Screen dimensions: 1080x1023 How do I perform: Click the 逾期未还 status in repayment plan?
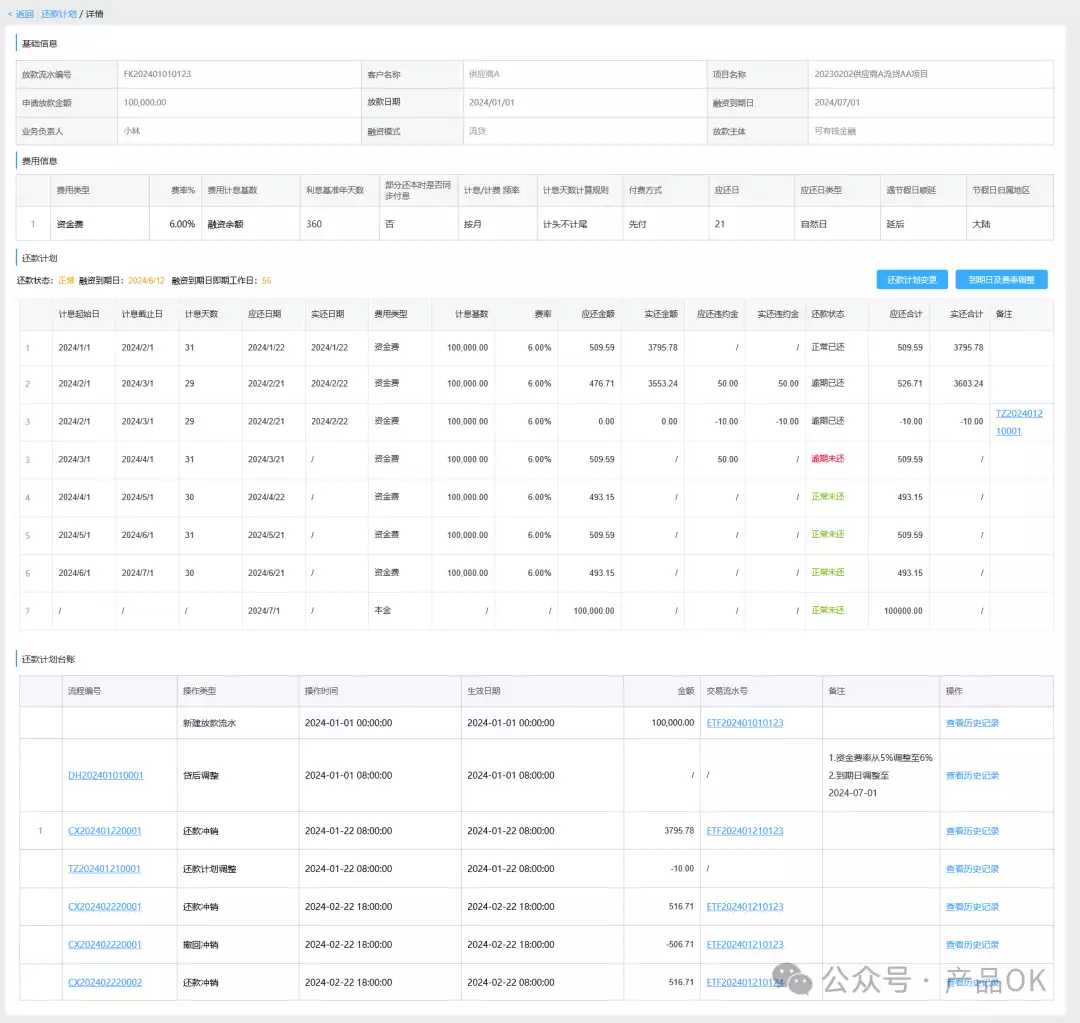827,459
